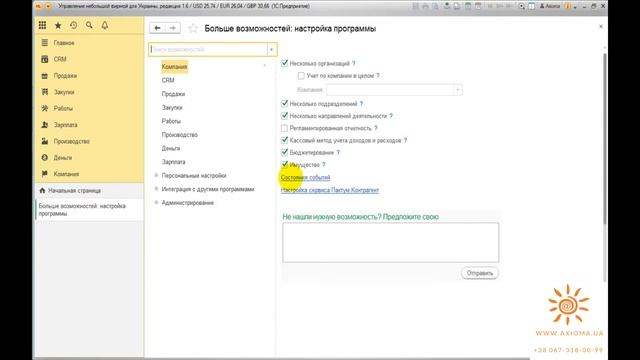Click the zoom magnifier icon in title bar
Viewport: 640px width, 360px height.
522,6
